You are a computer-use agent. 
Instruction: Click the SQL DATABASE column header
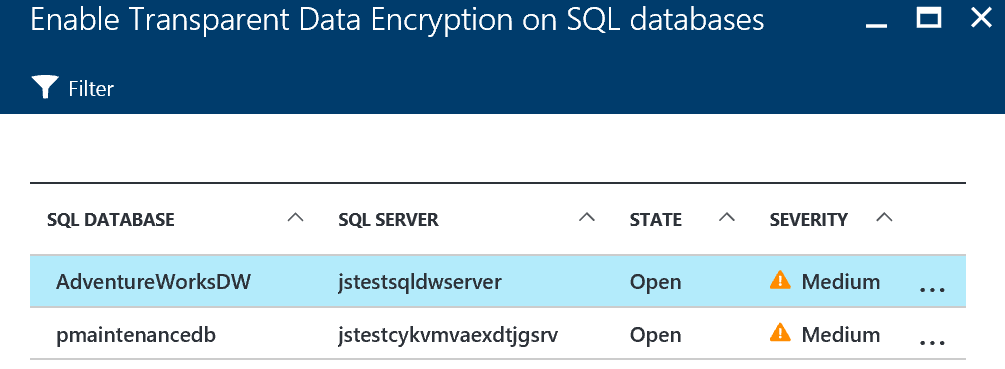click(x=111, y=220)
